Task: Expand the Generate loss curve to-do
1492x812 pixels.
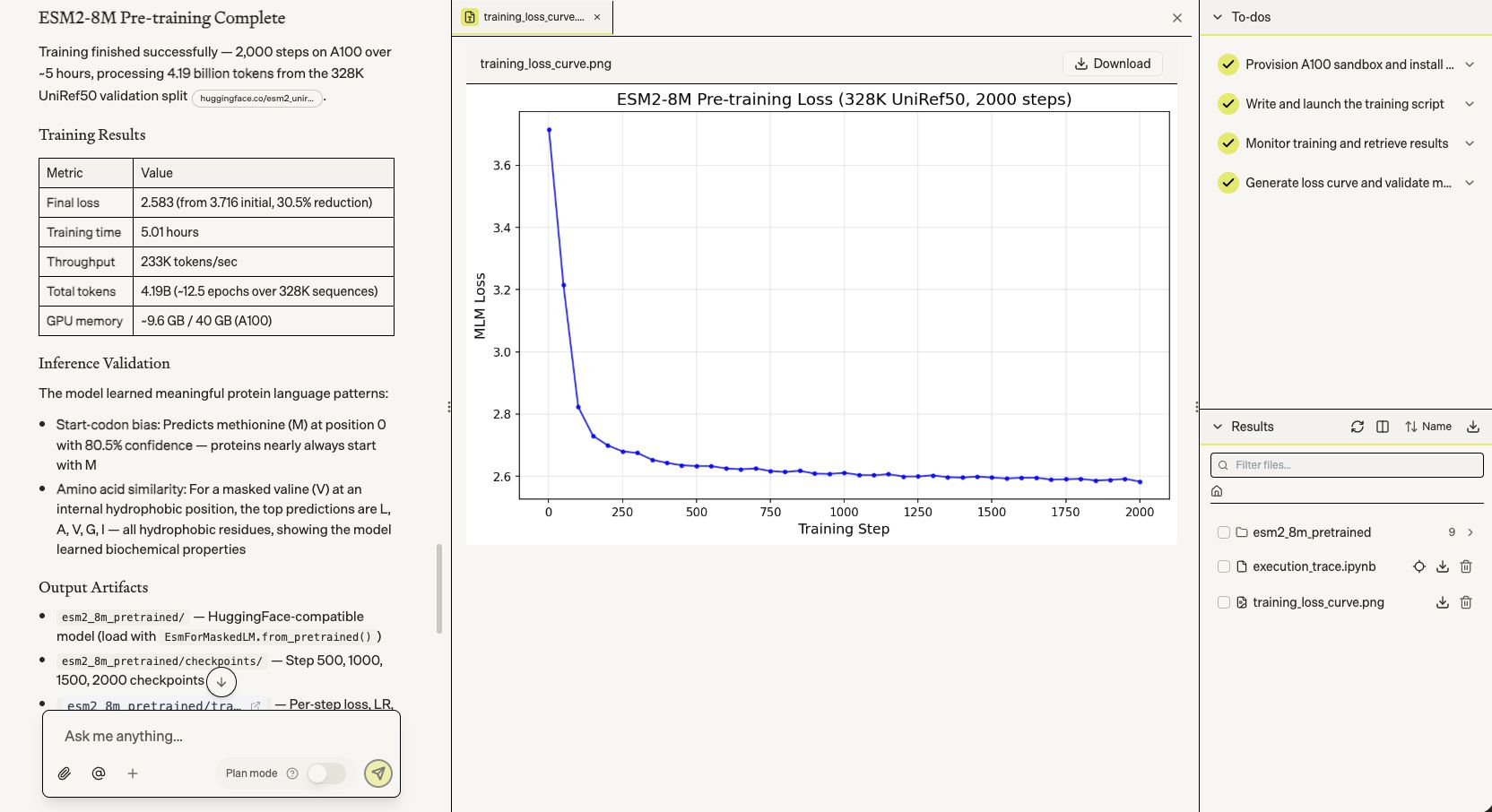Action: (x=1470, y=183)
